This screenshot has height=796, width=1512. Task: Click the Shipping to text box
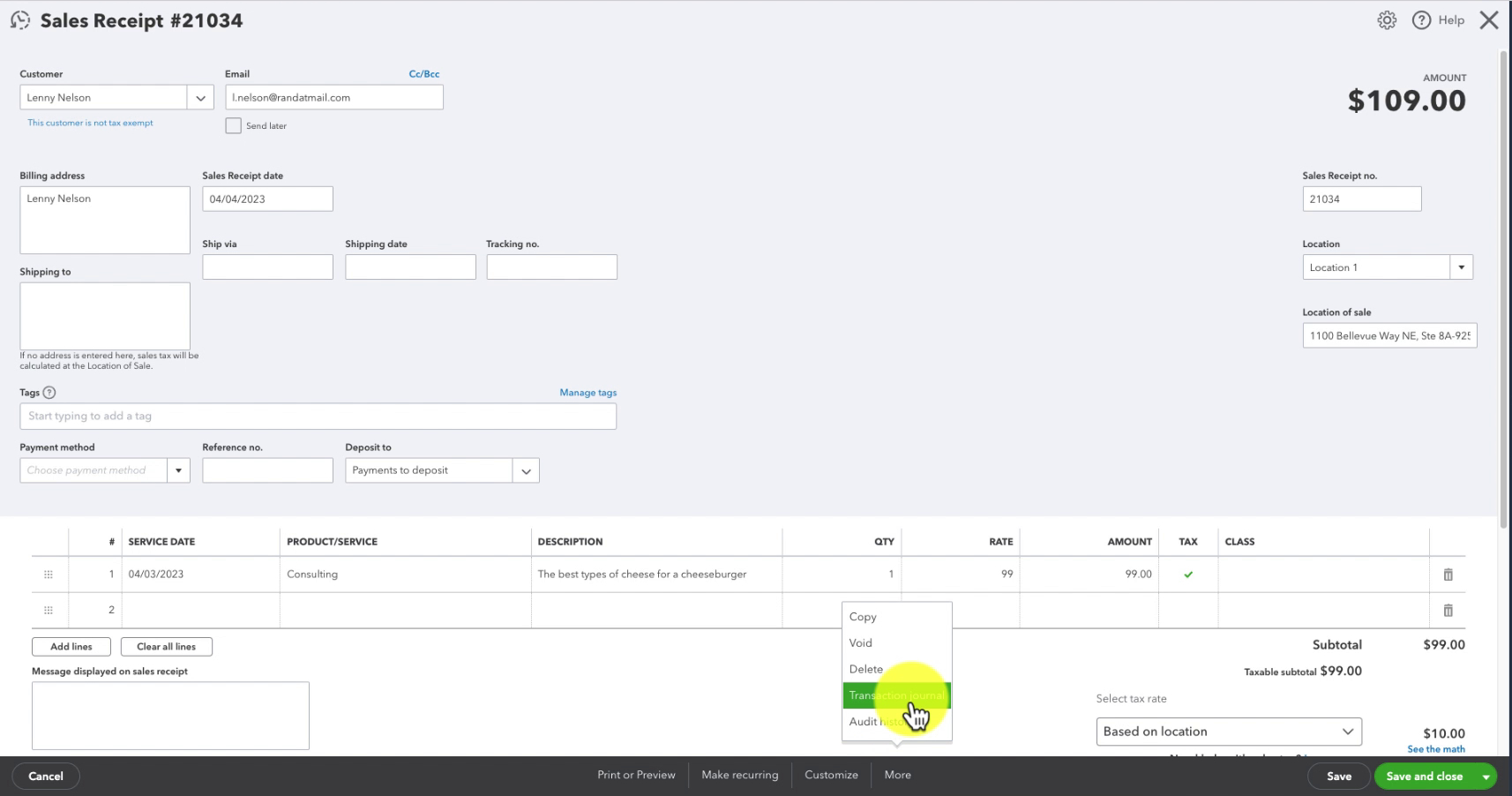click(x=105, y=316)
